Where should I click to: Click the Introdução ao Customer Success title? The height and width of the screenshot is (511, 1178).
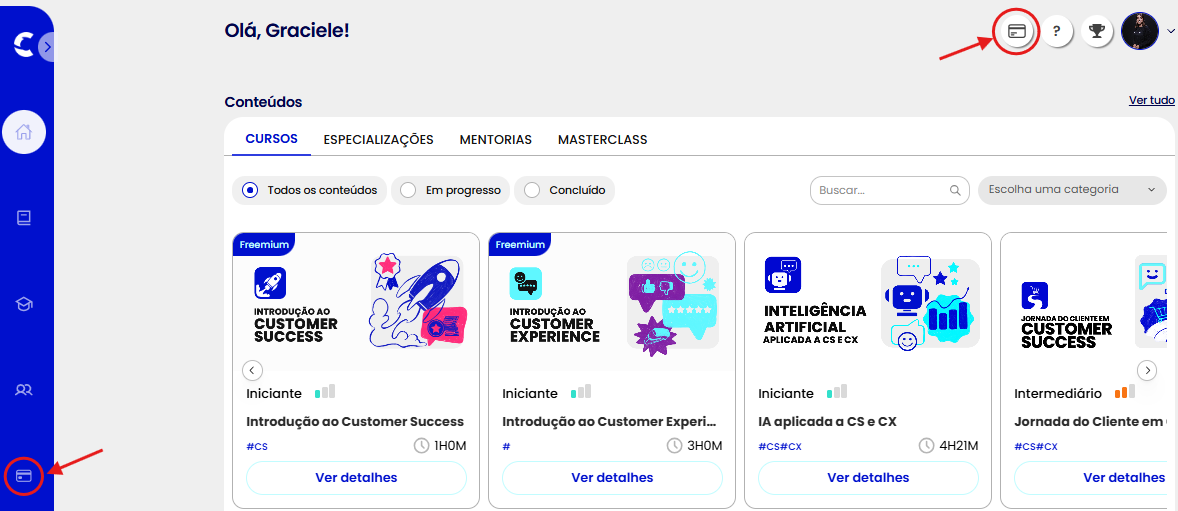click(355, 422)
